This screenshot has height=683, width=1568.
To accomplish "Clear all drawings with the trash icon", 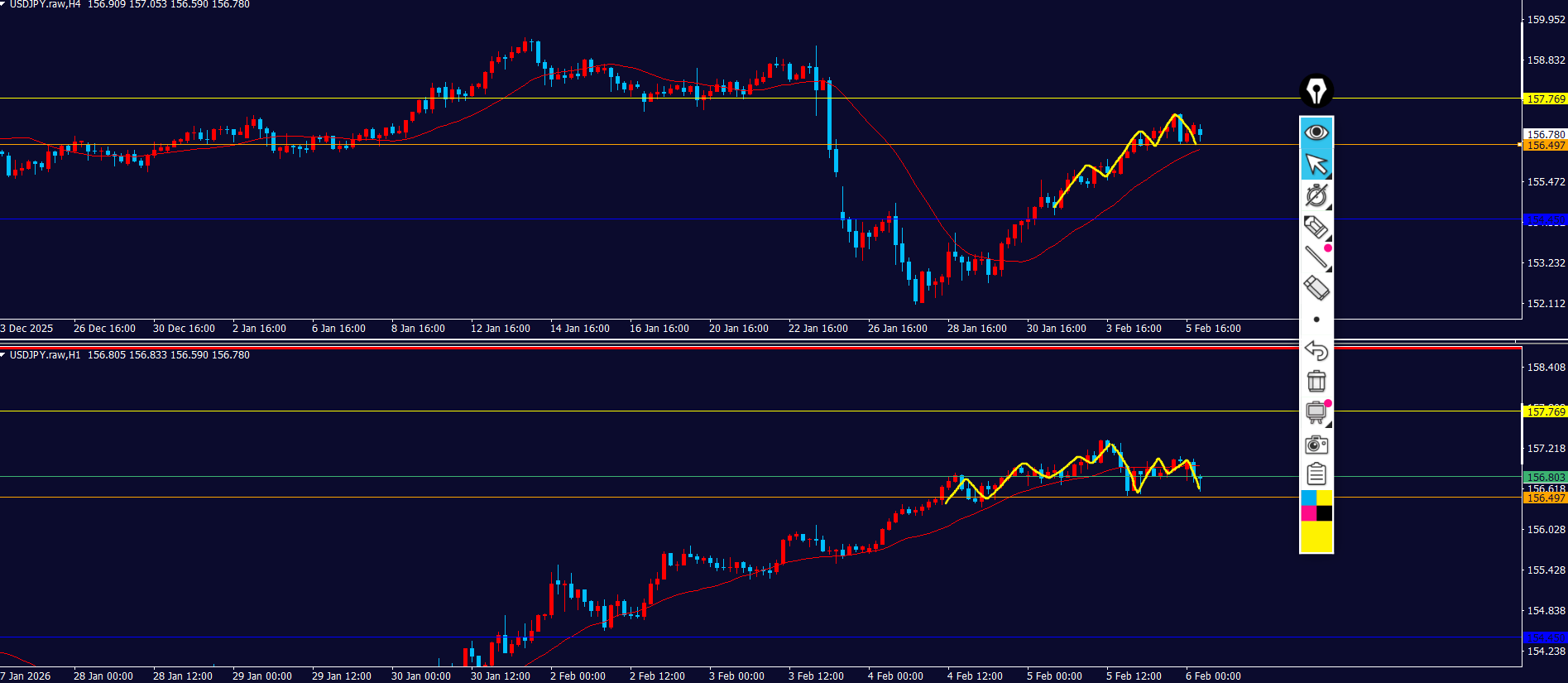I will pyautogui.click(x=1316, y=381).
